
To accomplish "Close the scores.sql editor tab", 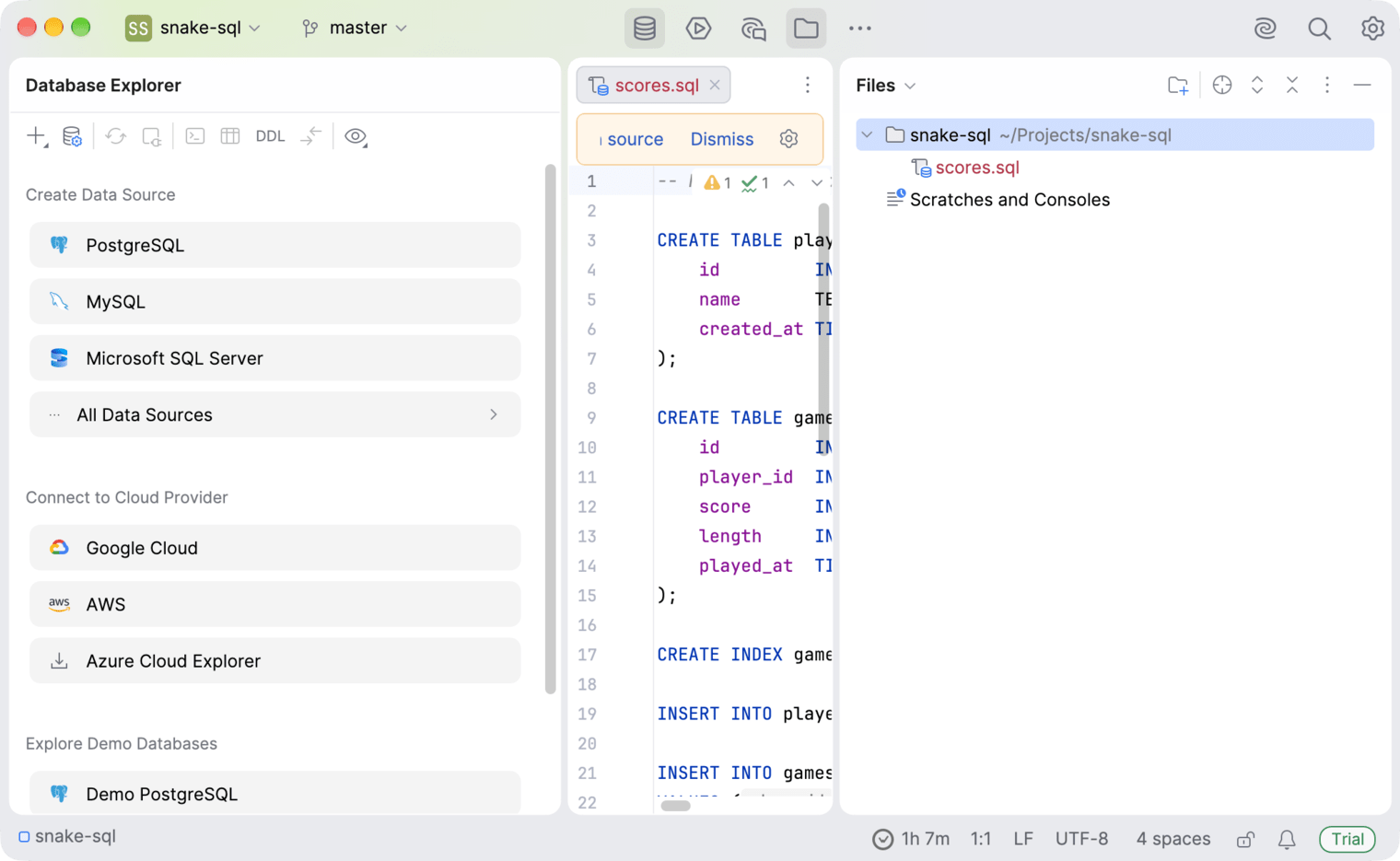I will click(715, 85).
